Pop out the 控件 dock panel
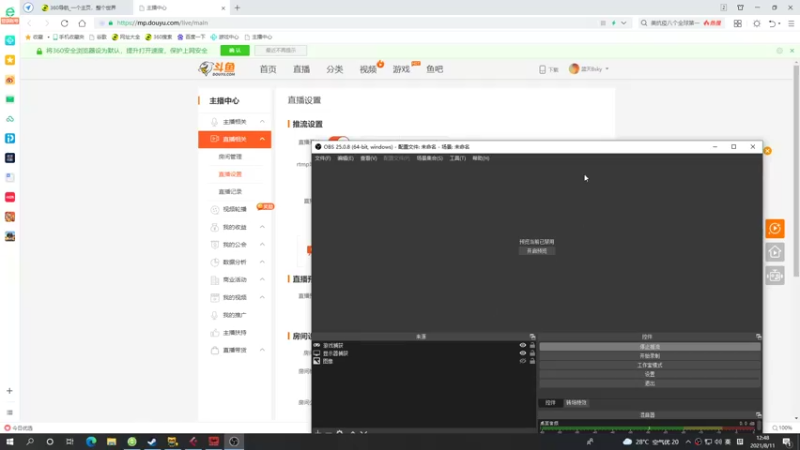The width and height of the screenshot is (800, 450). tap(758, 337)
